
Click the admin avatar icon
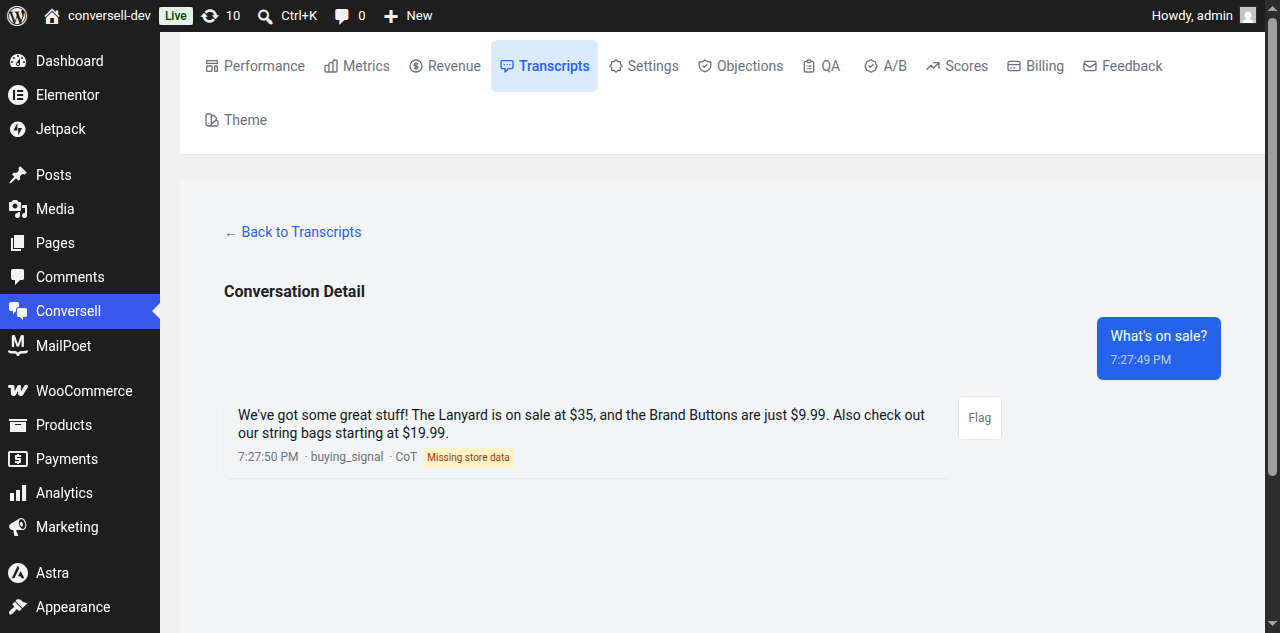pyautogui.click(x=1248, y=15)
